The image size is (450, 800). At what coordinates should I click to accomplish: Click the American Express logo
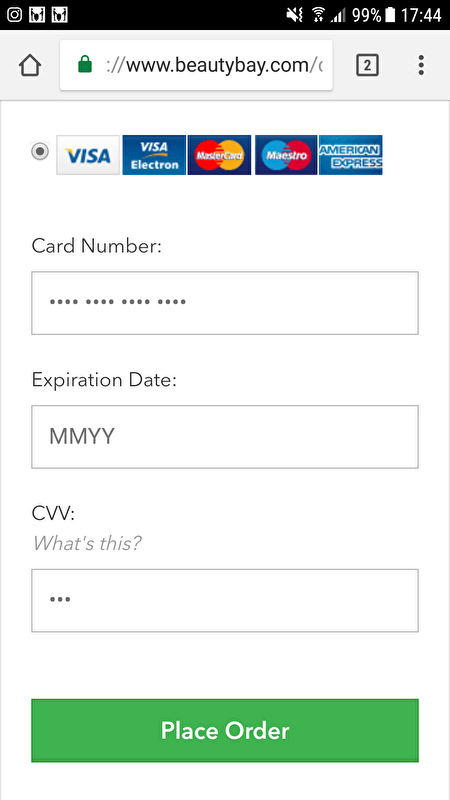(x=351, y=155)
